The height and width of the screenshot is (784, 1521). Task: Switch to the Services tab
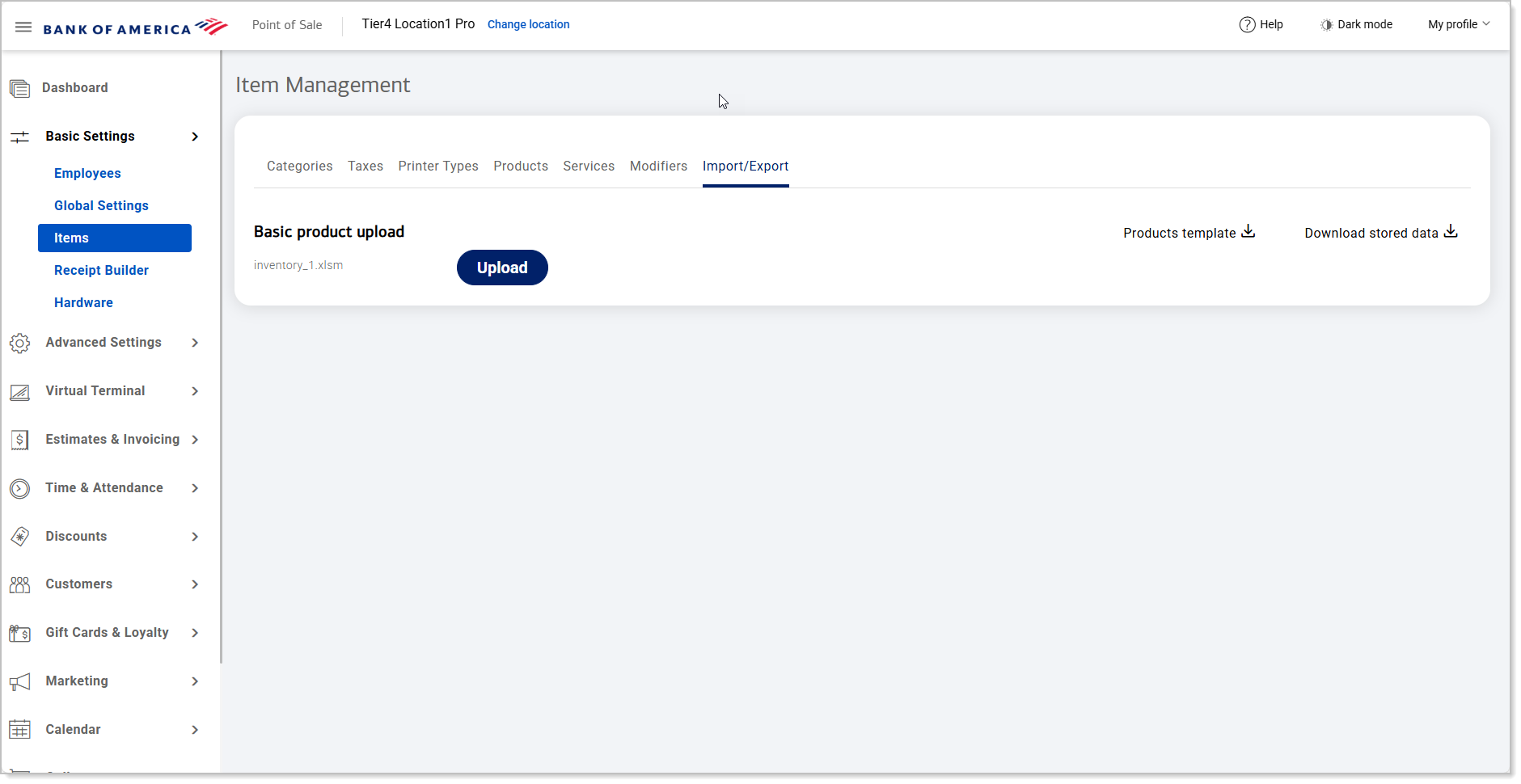pyautogui.click(x=589, y=166)
